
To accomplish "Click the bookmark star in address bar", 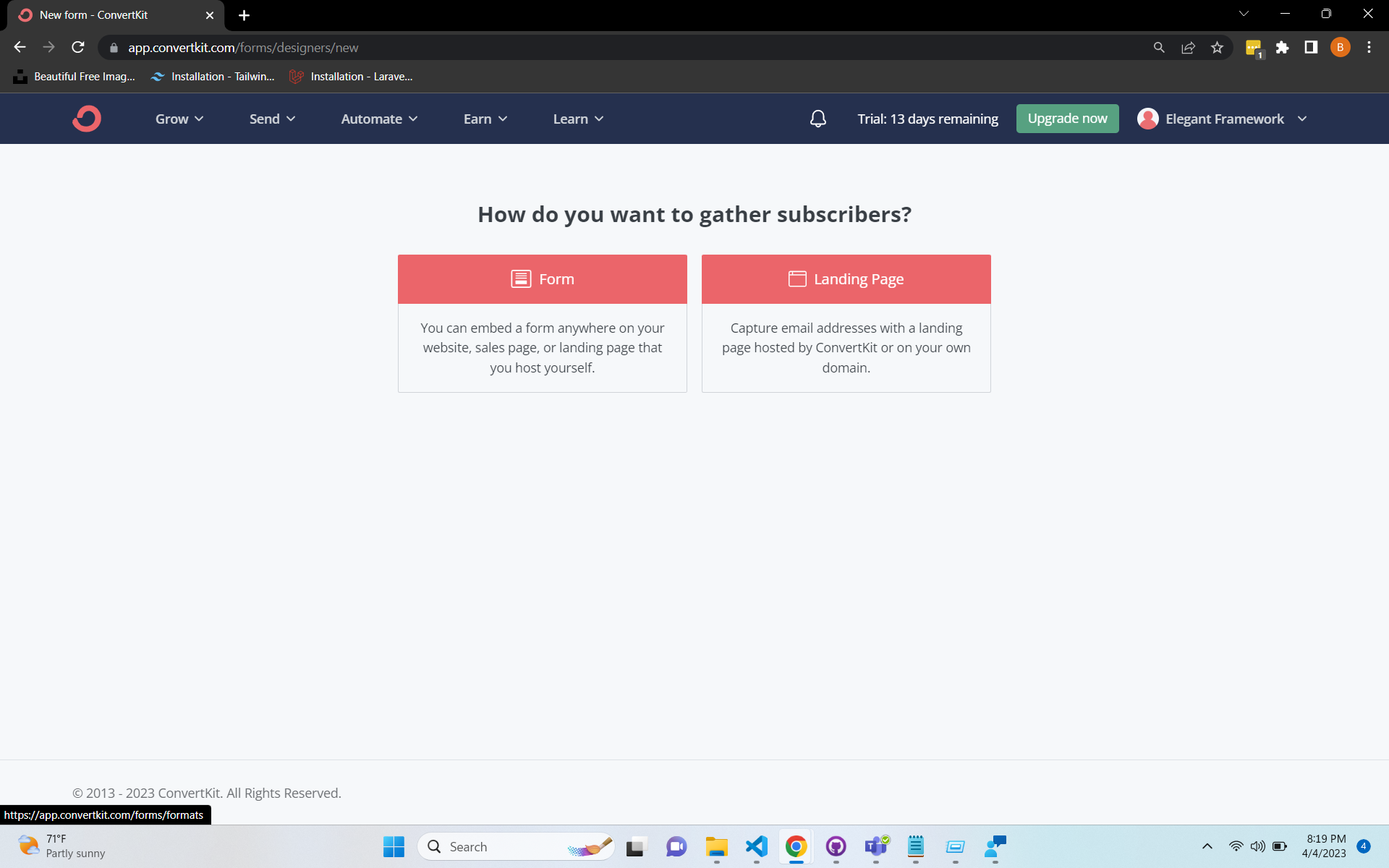I will pyautogui.click(x=1218, y=47).
